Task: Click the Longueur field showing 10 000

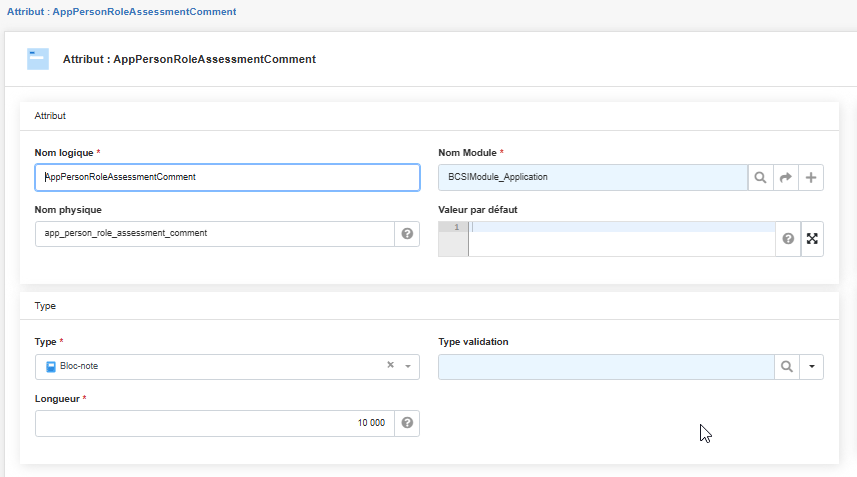Action: click(214, 423)
